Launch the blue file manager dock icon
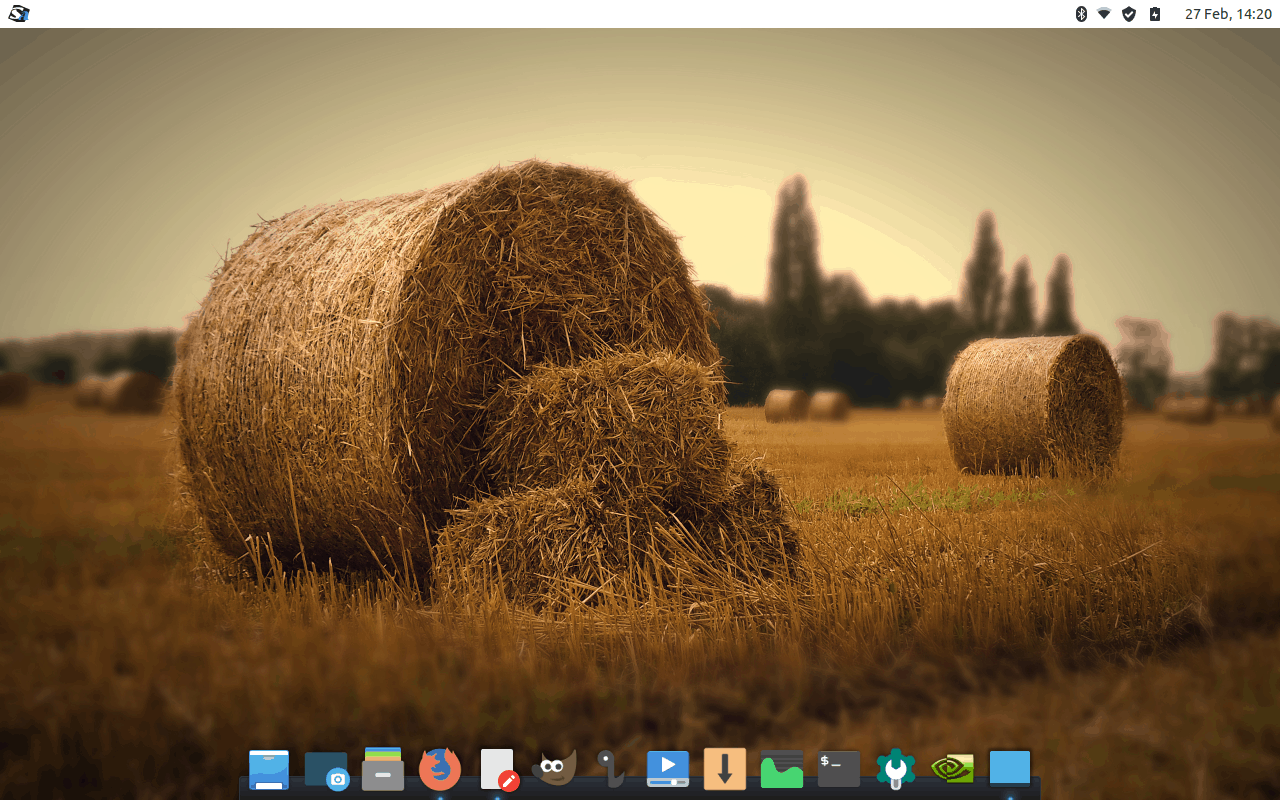Viewport: 1280px width, 800px height. (x=269, y=770)
